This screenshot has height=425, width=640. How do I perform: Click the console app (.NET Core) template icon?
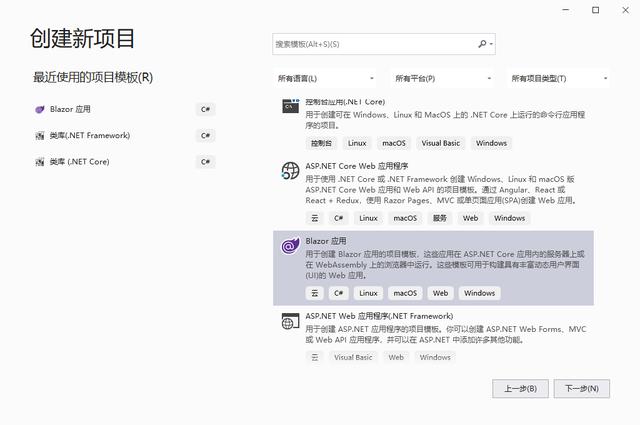(x=291, y=106)
